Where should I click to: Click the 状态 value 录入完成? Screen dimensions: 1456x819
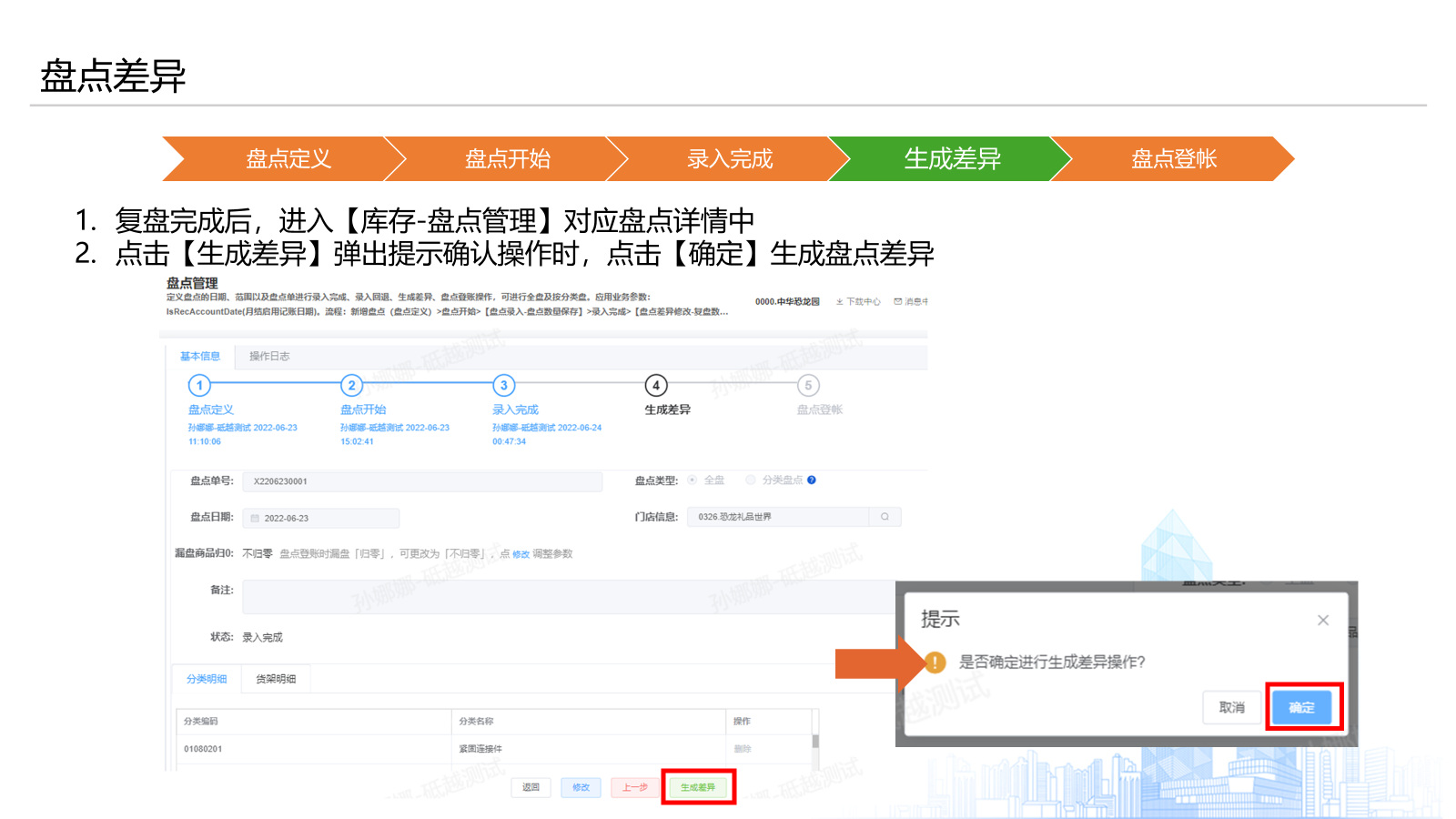[262, 637]
